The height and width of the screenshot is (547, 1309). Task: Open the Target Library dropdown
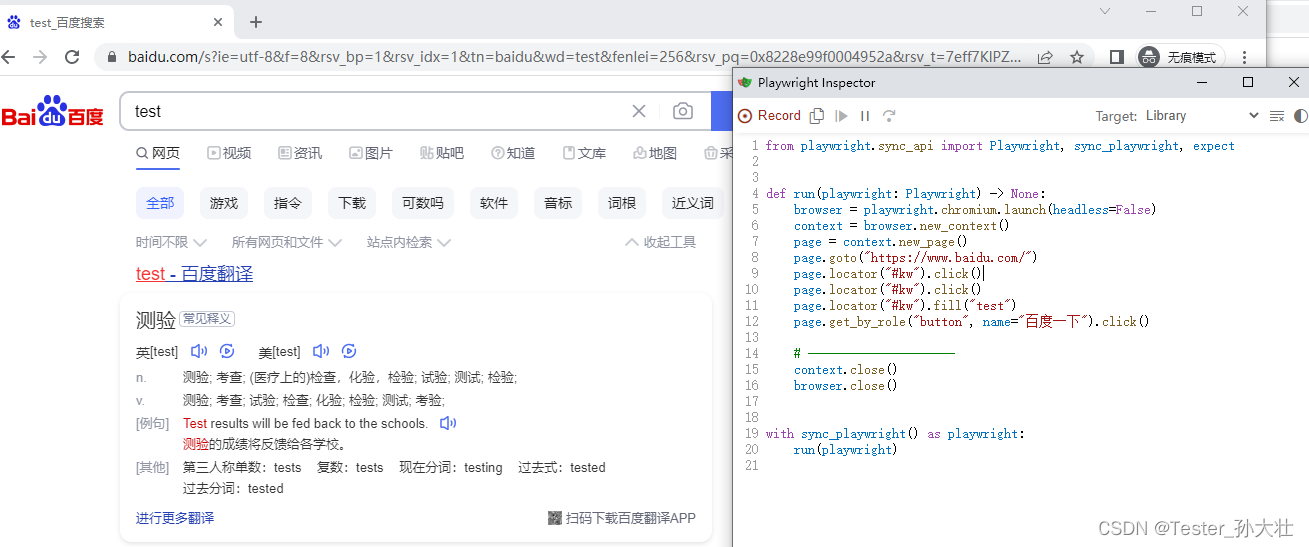(1202, 116)
